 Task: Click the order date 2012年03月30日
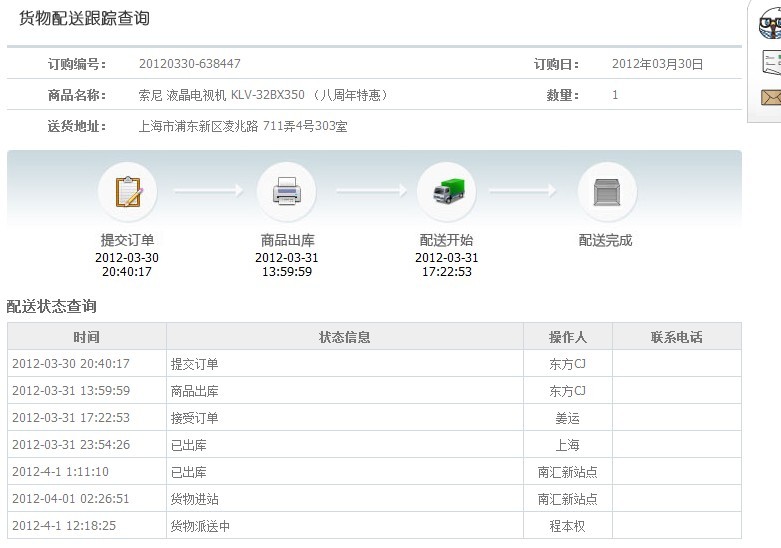tap(657, 64)
